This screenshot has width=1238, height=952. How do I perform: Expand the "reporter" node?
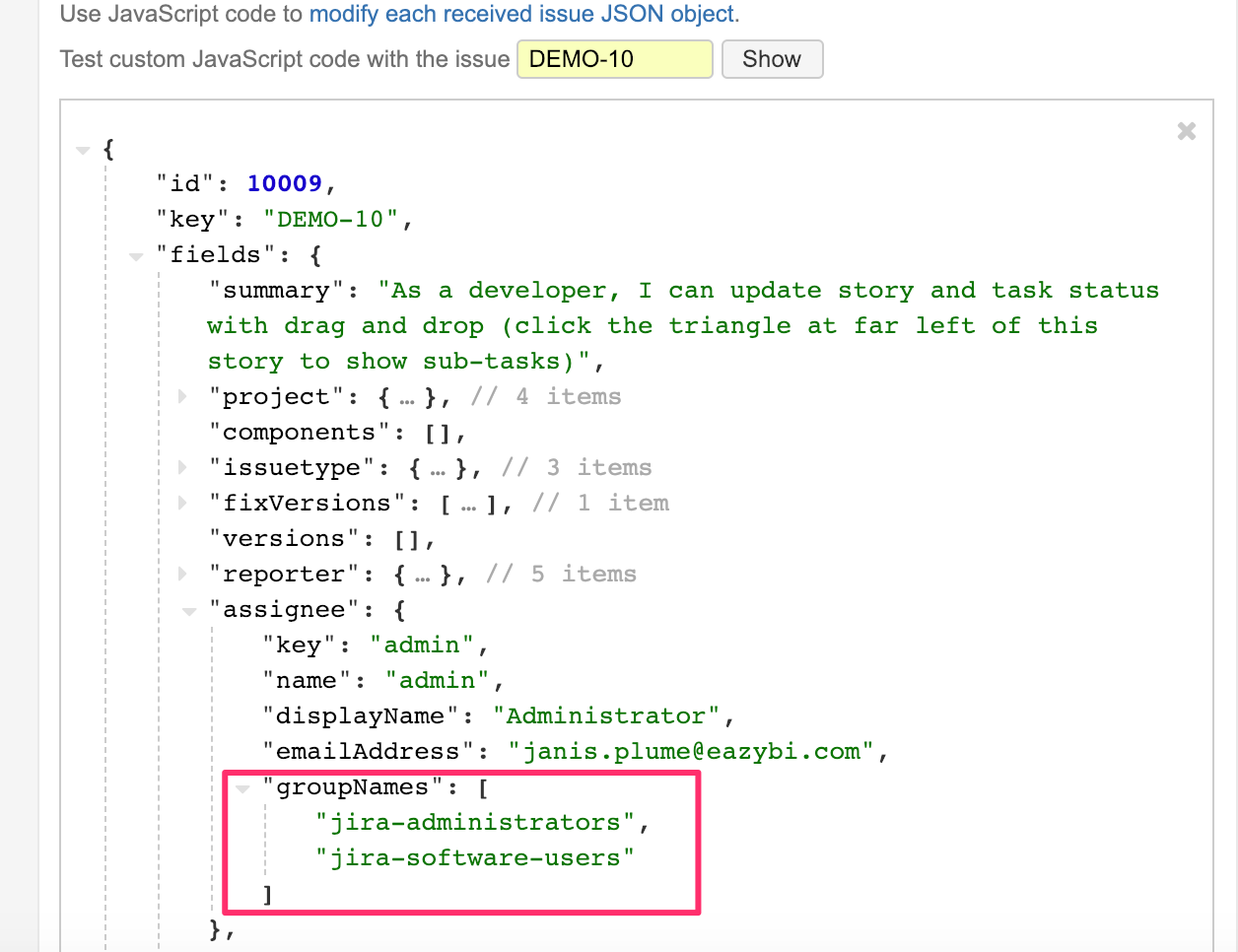pyautogui.click(x=182, y=574)
